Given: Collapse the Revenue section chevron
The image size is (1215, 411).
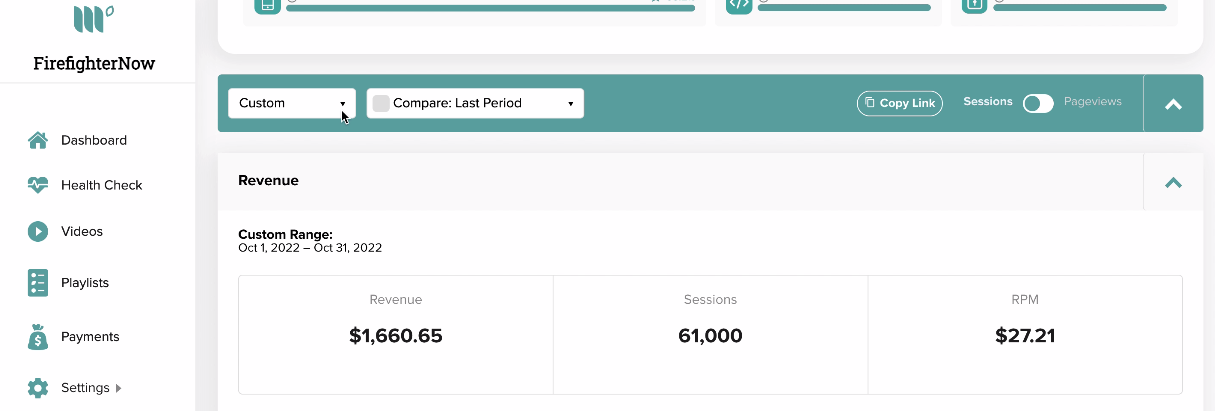Looking at the screenshot, I should [x=1174, y=182].
